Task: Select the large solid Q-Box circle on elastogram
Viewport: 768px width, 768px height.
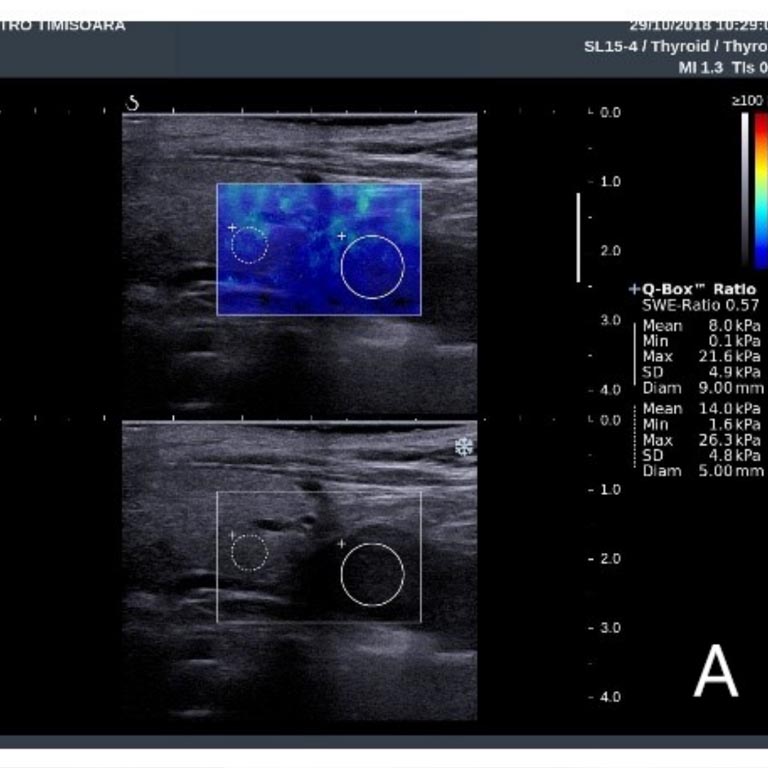Action: [372, 267]
